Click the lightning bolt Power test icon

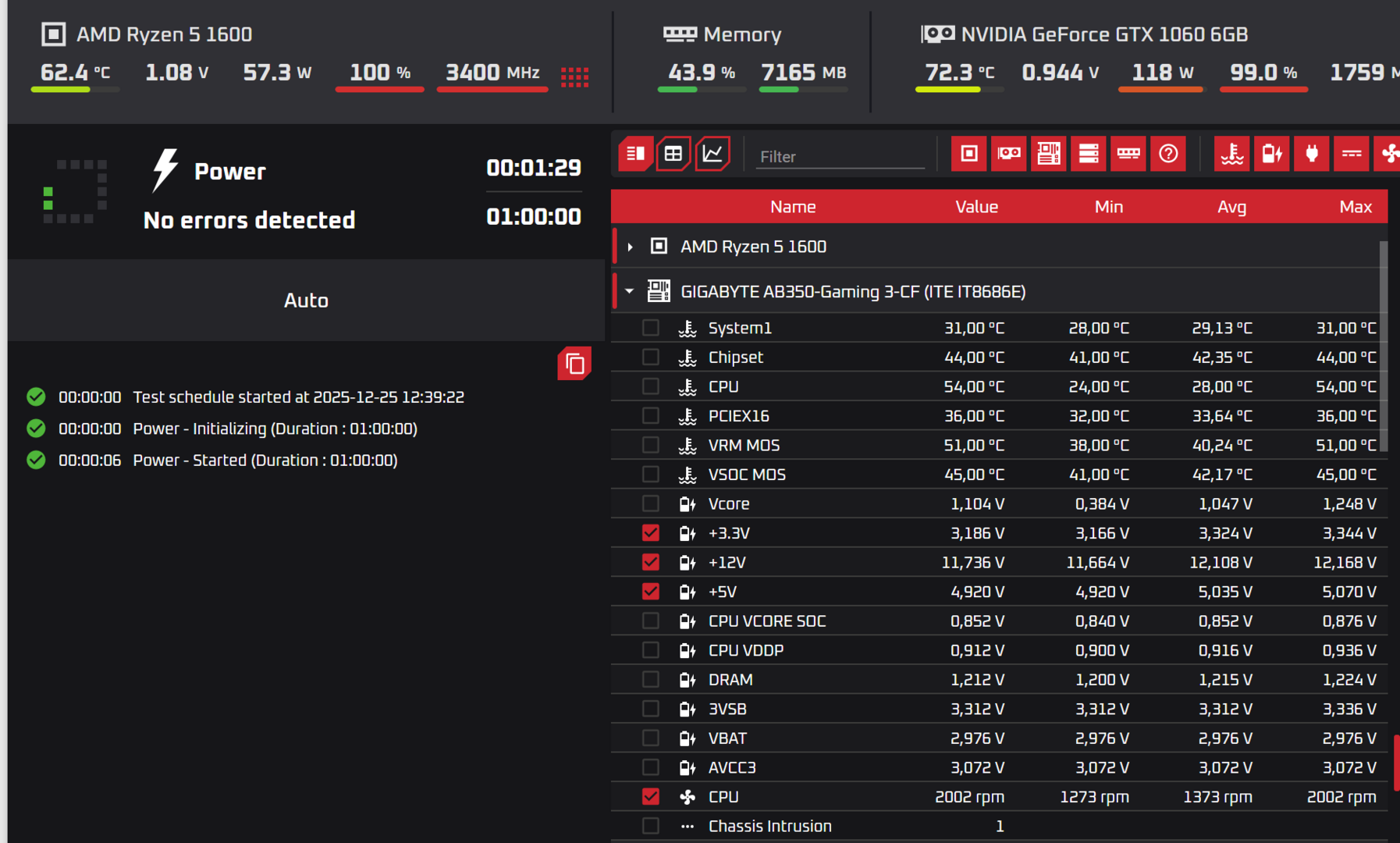[165, 170]
